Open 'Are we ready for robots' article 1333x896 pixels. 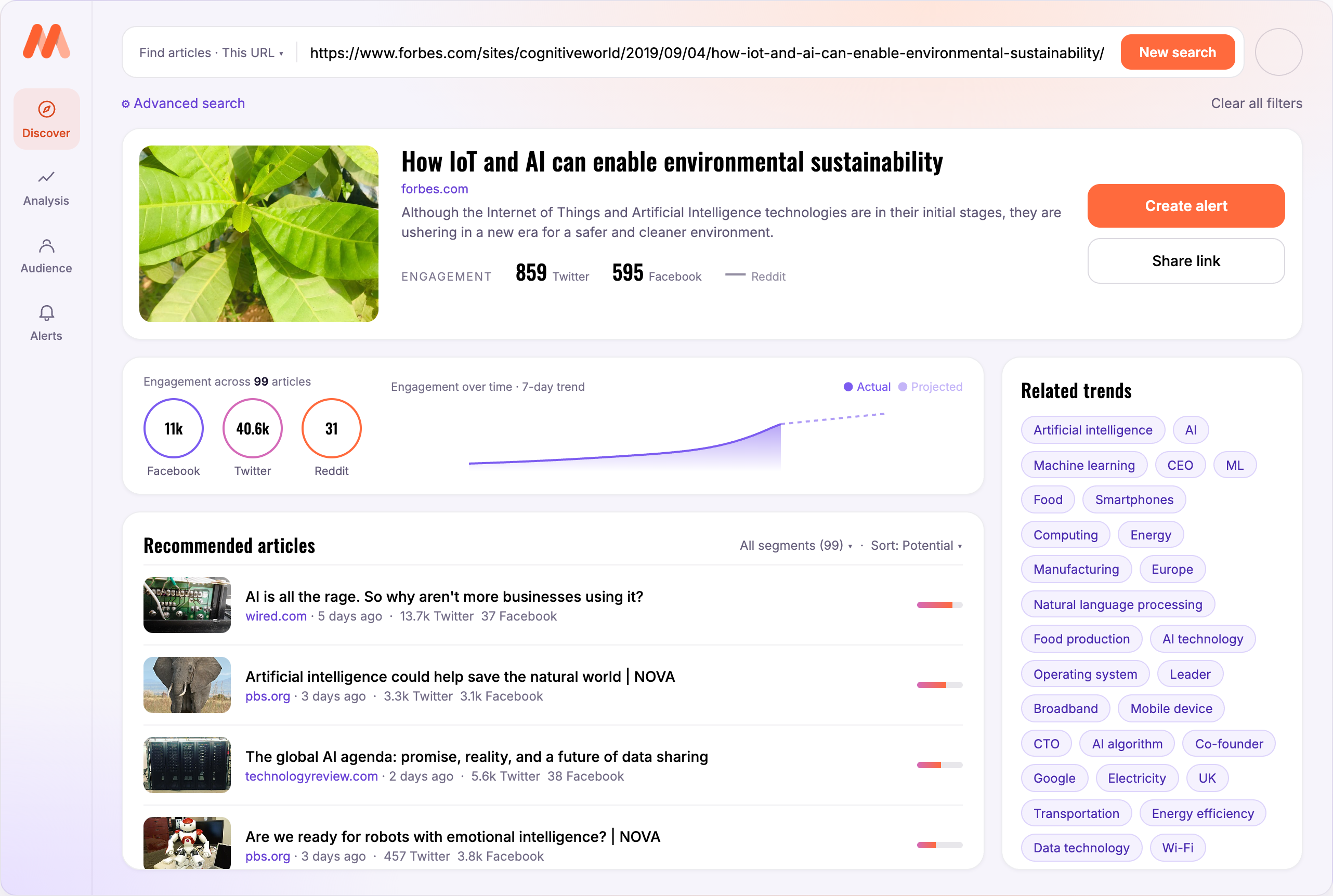453,837
